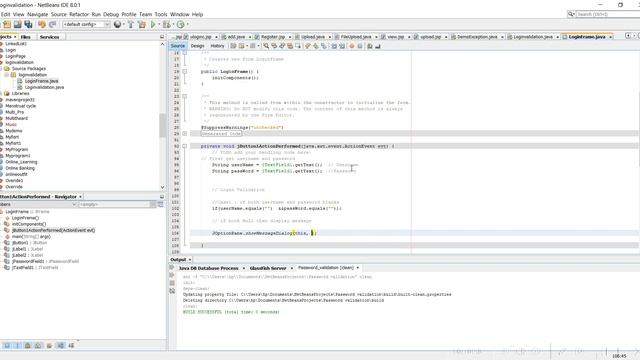Click the green Run Project icon
640x360 pixels.
click(x=153, y=24)
